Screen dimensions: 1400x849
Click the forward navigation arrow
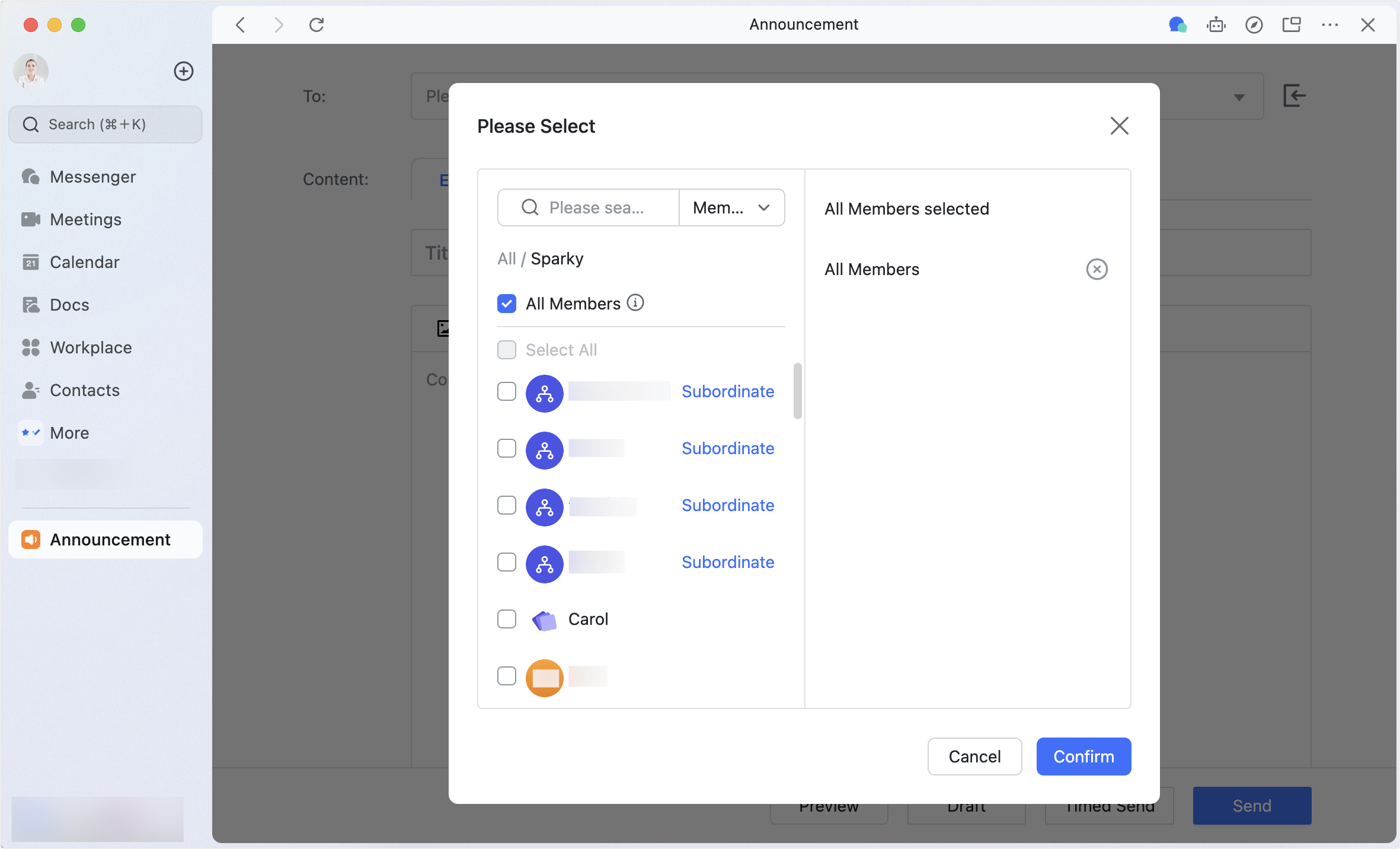pos(279,25)
